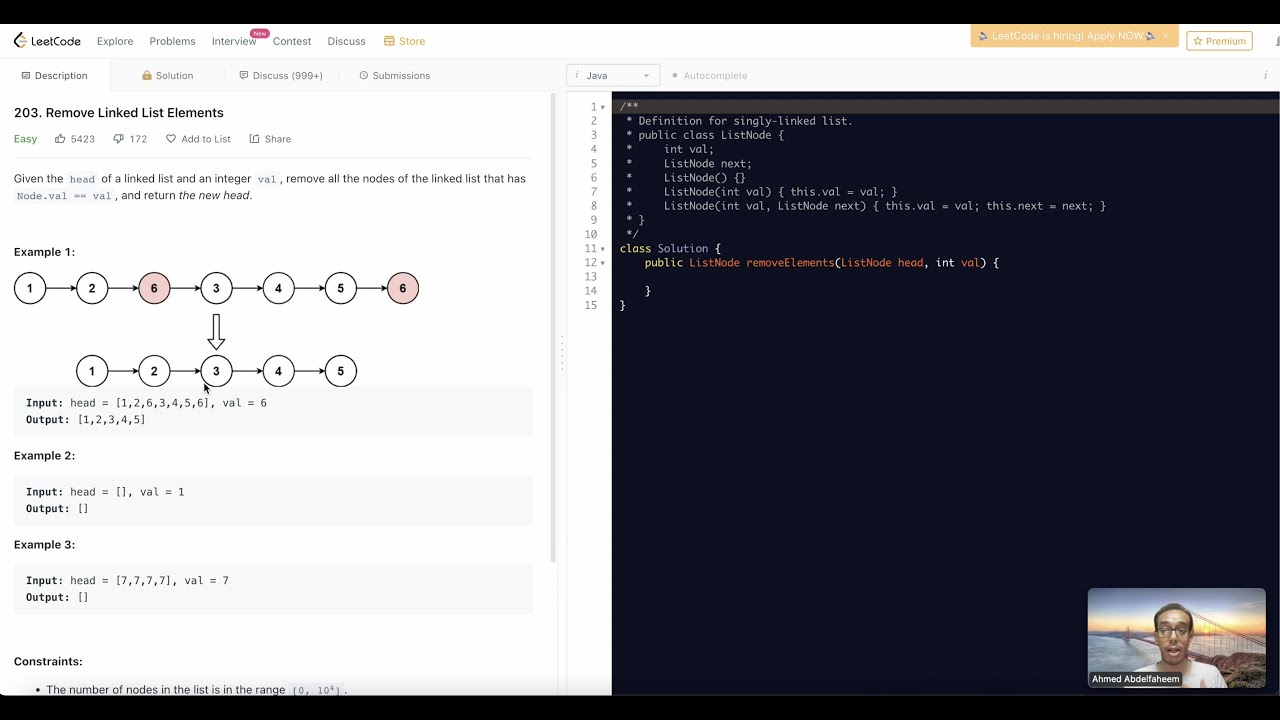The width and height of the screenshot is (1280, 720).
Task: Click the "class Solution {" code line
Action: click(670, 249)
